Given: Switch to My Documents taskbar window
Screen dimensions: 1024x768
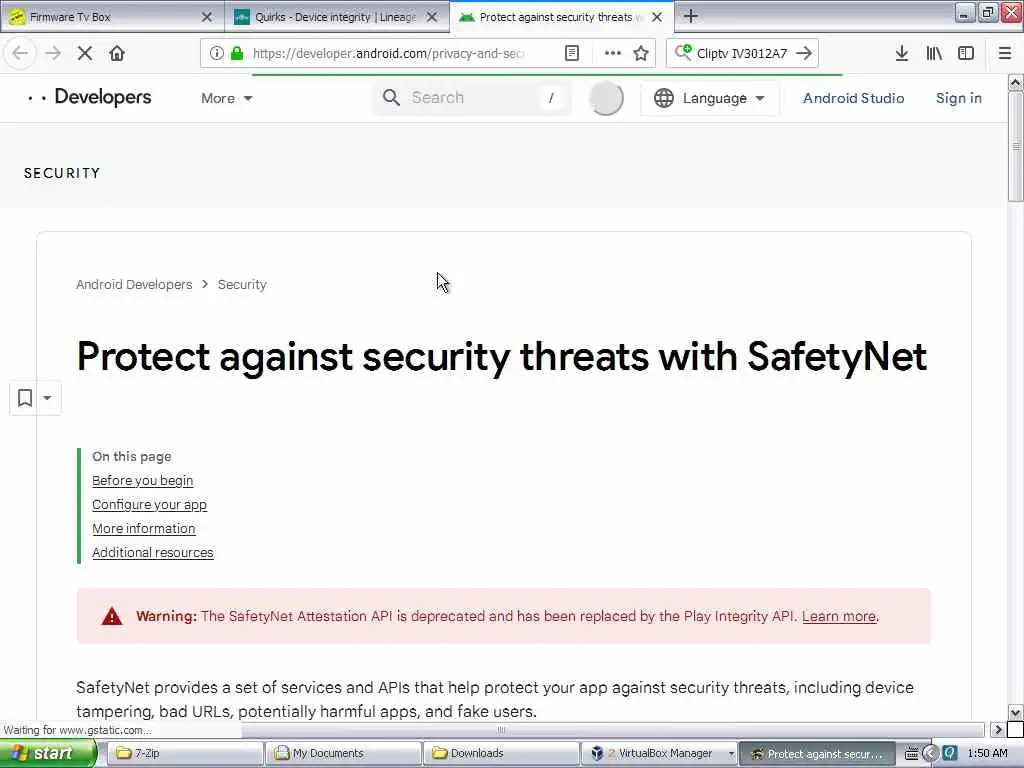Looking at the screenshot, I should point(344,754).
